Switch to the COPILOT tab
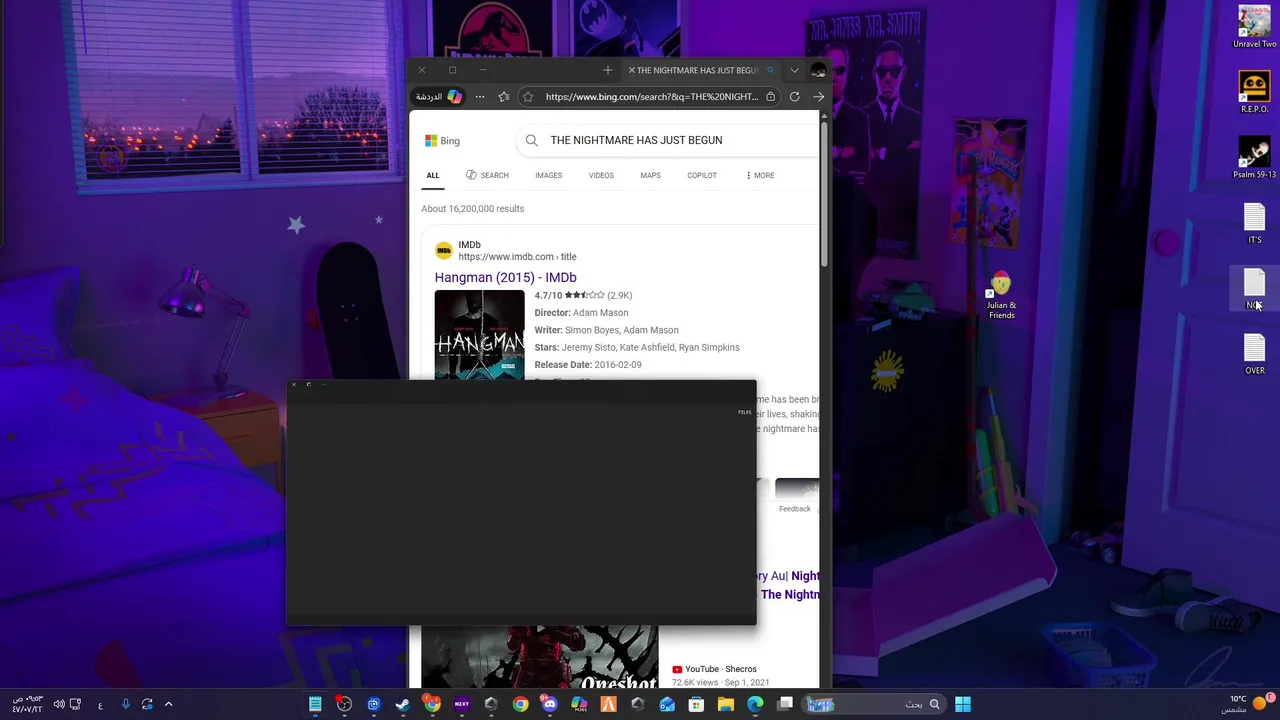 (701, 175)
